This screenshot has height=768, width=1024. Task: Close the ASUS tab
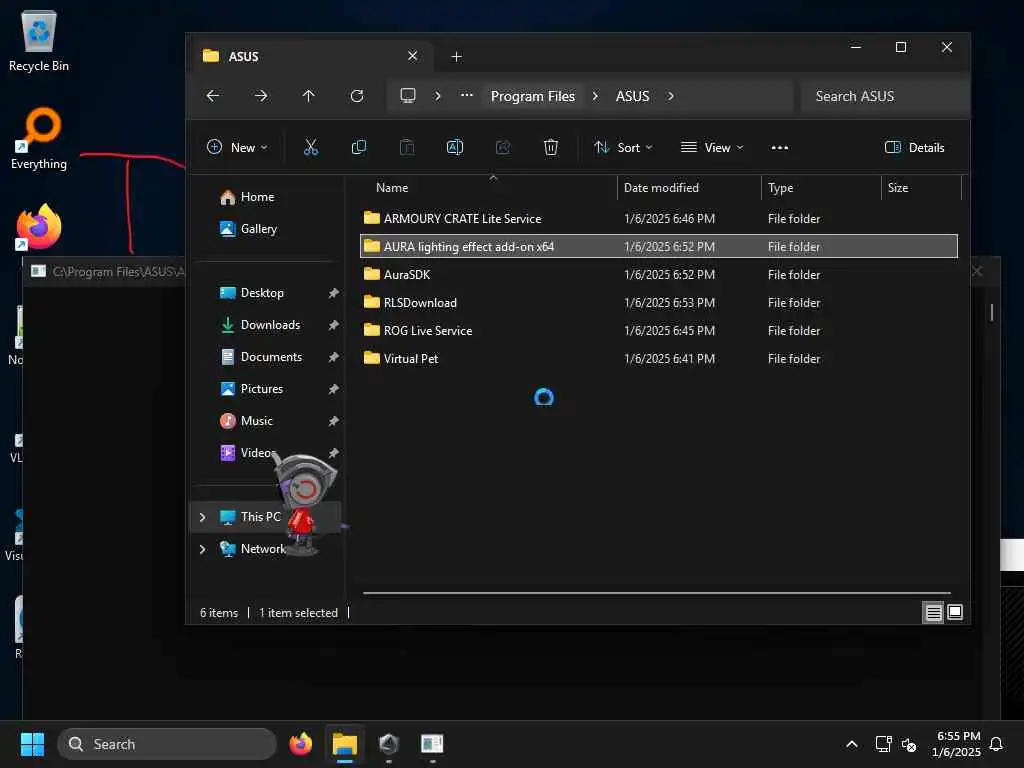(x=413, y=56)
